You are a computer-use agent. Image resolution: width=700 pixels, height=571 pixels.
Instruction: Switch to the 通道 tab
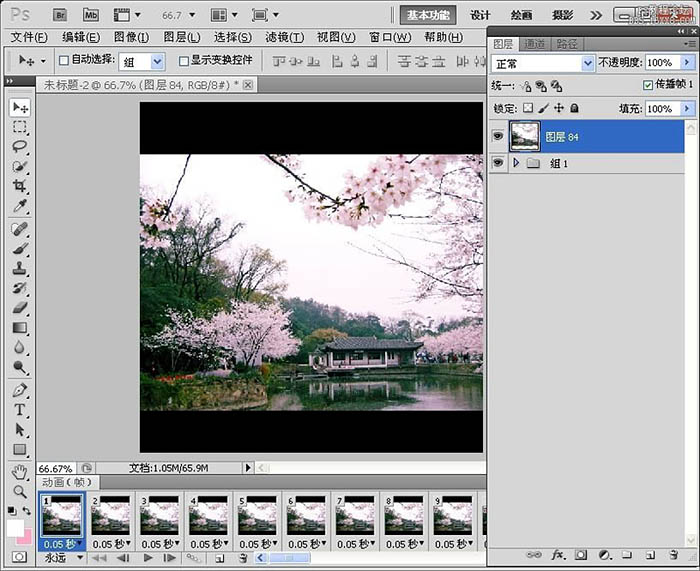click(535, 44)
